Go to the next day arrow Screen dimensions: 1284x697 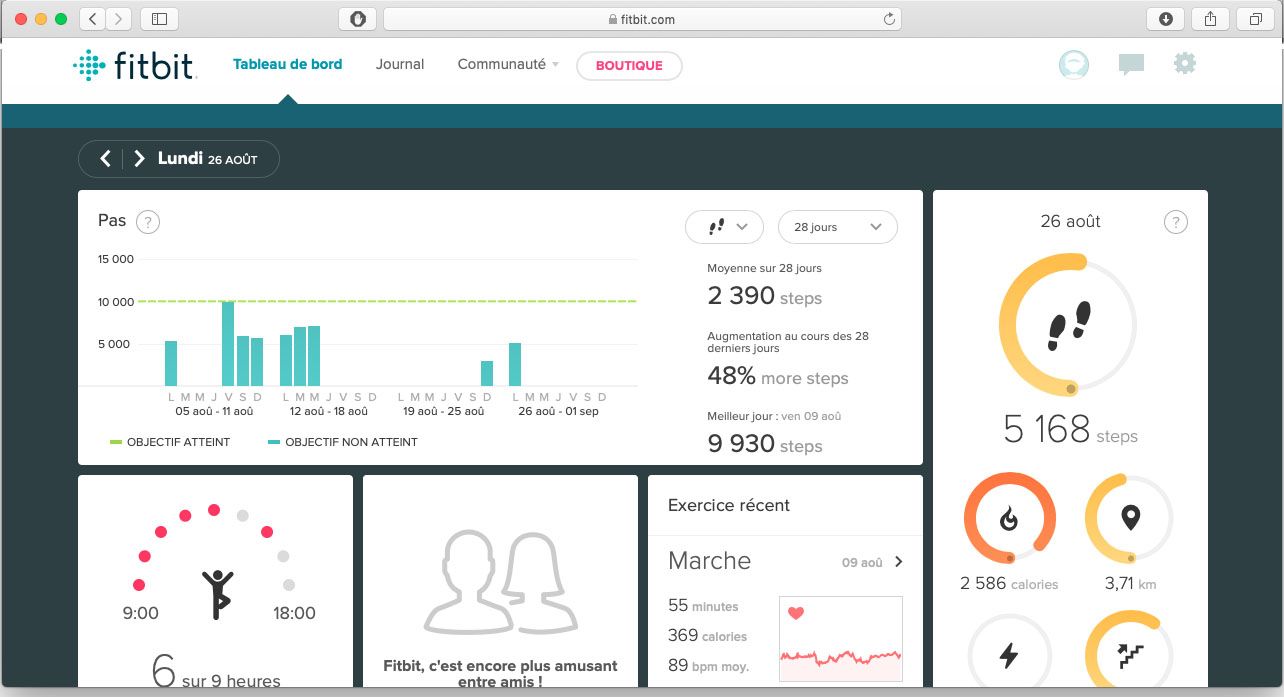coord(139,159)
